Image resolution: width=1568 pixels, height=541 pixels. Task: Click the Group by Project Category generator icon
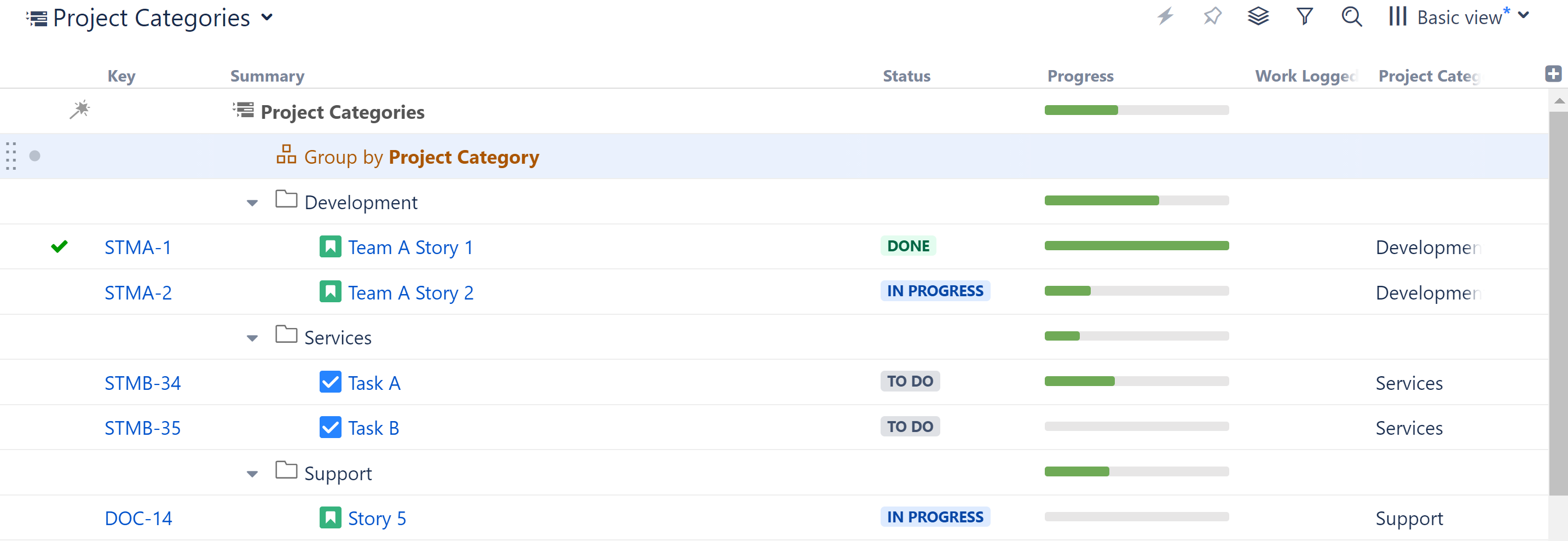[286, 155]
